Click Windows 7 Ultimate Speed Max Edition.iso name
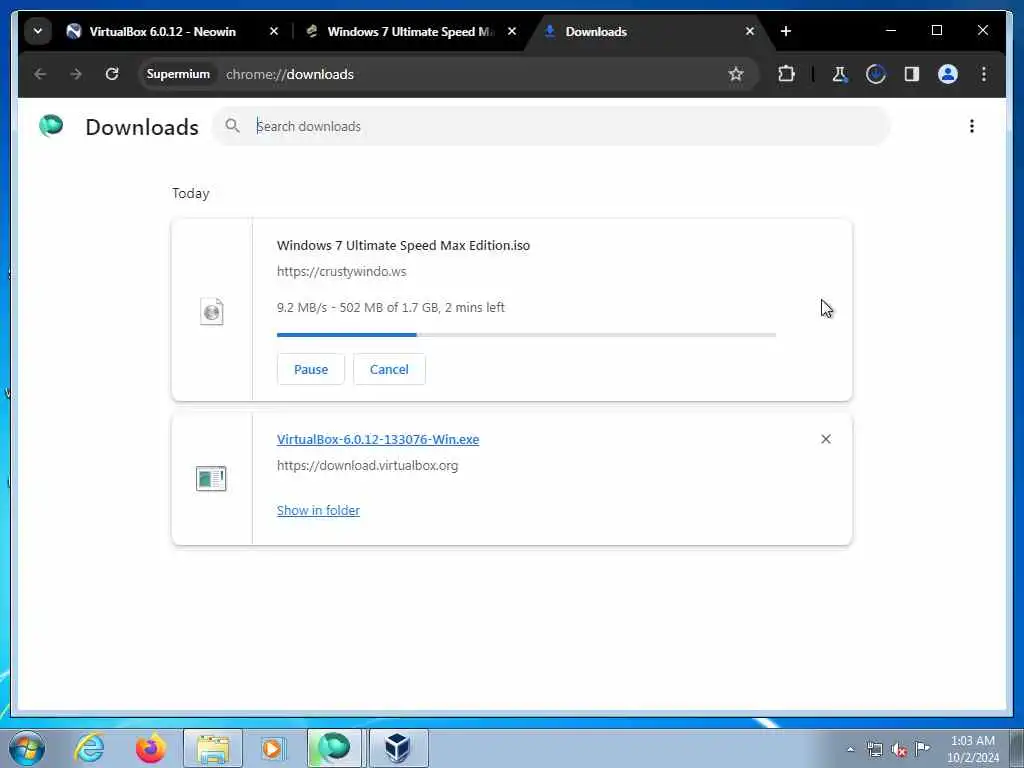The image size is (1024, 768). click(403, 246)
